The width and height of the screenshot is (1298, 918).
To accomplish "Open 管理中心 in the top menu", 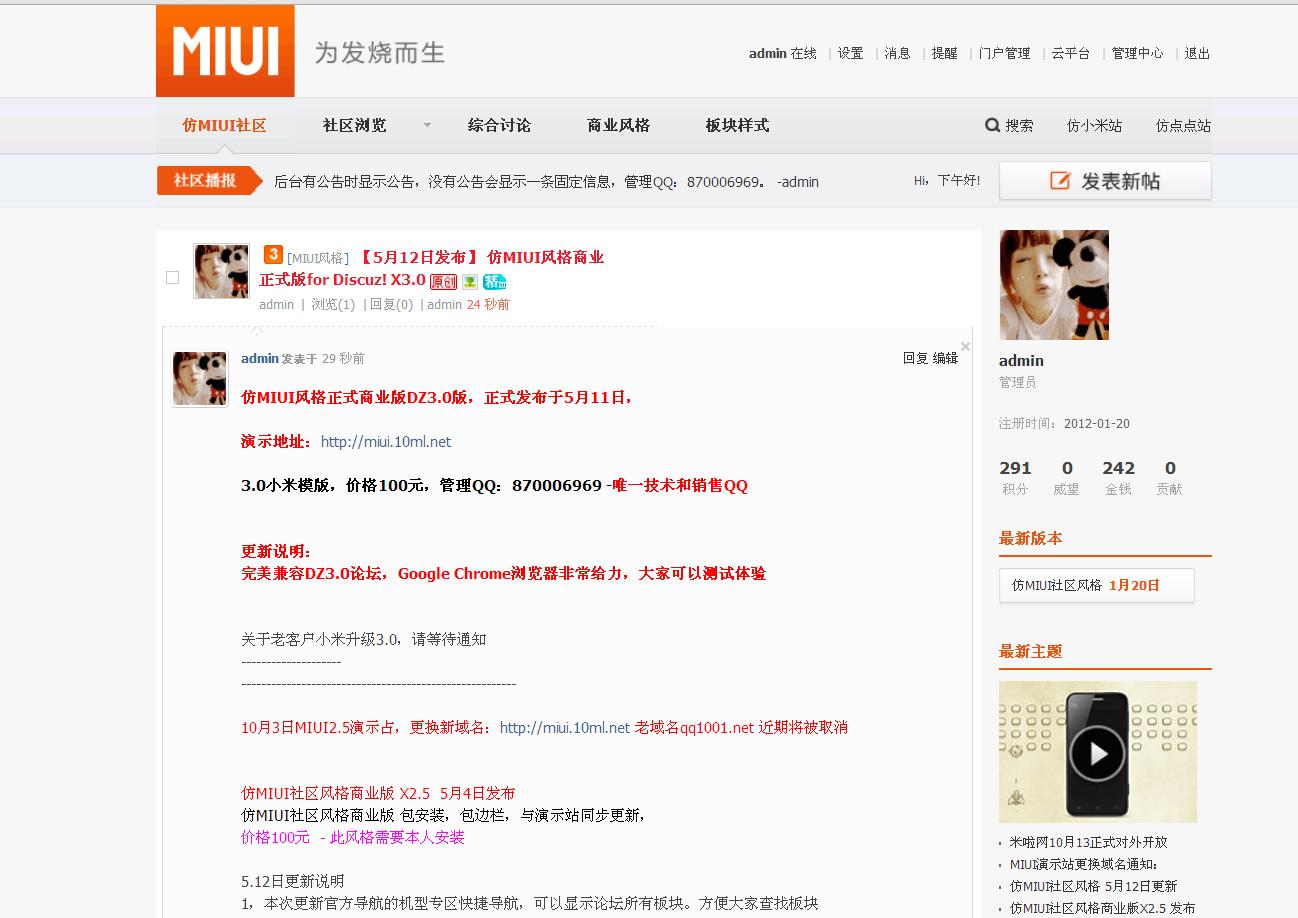I will pyautogui.click(x=1137, y=53).
